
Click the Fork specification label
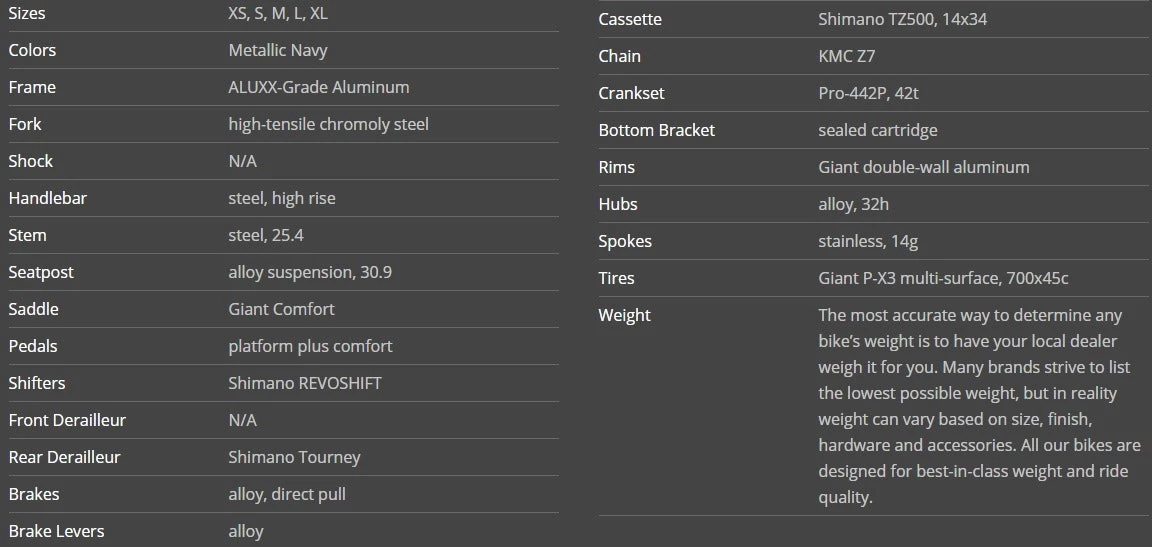pyautogui.click(x=25, y=124)
